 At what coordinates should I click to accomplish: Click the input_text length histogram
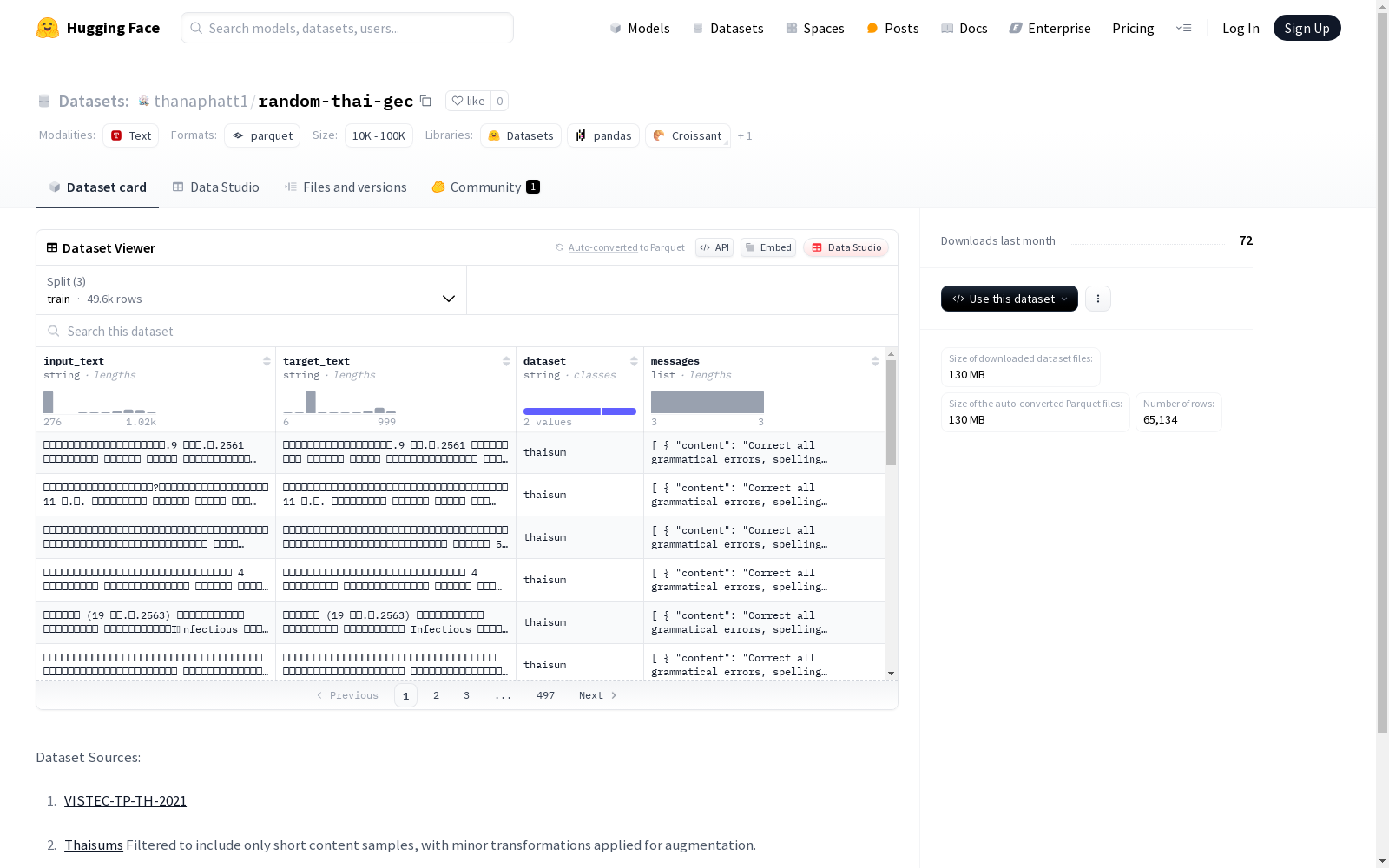(100, 402)
